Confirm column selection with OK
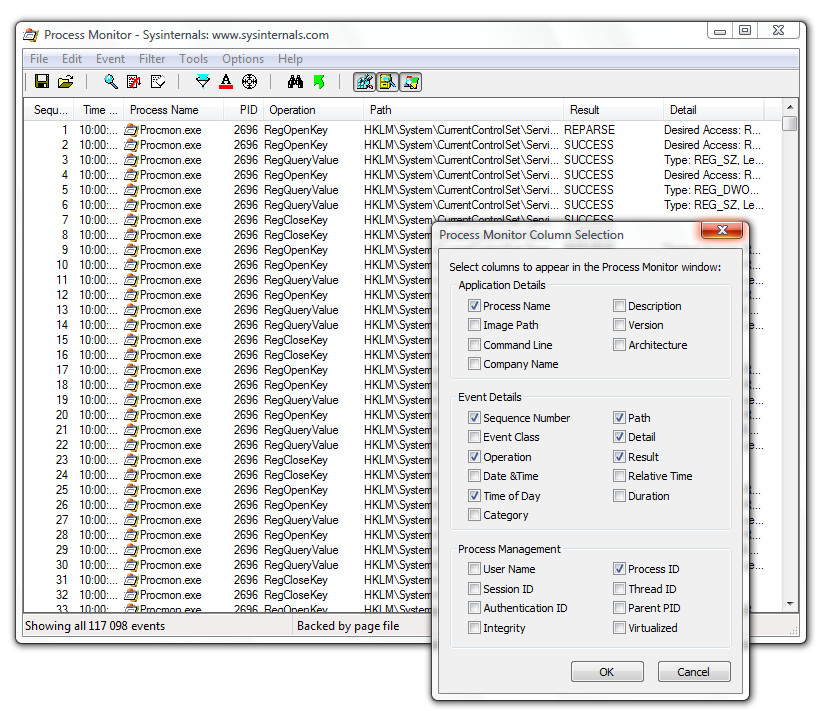This screenshot has width=827, height=711. coord(607,671)
